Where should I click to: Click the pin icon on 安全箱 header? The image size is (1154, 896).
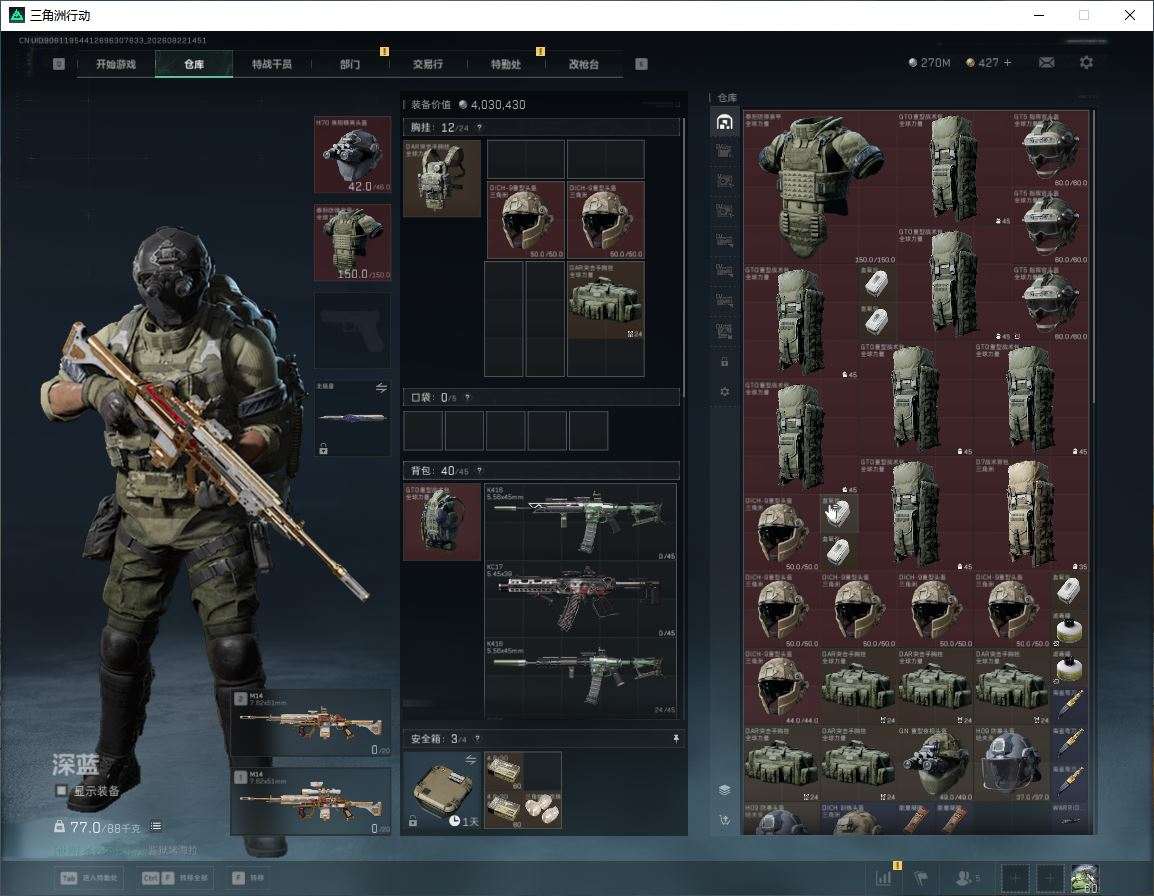(676, 738)
